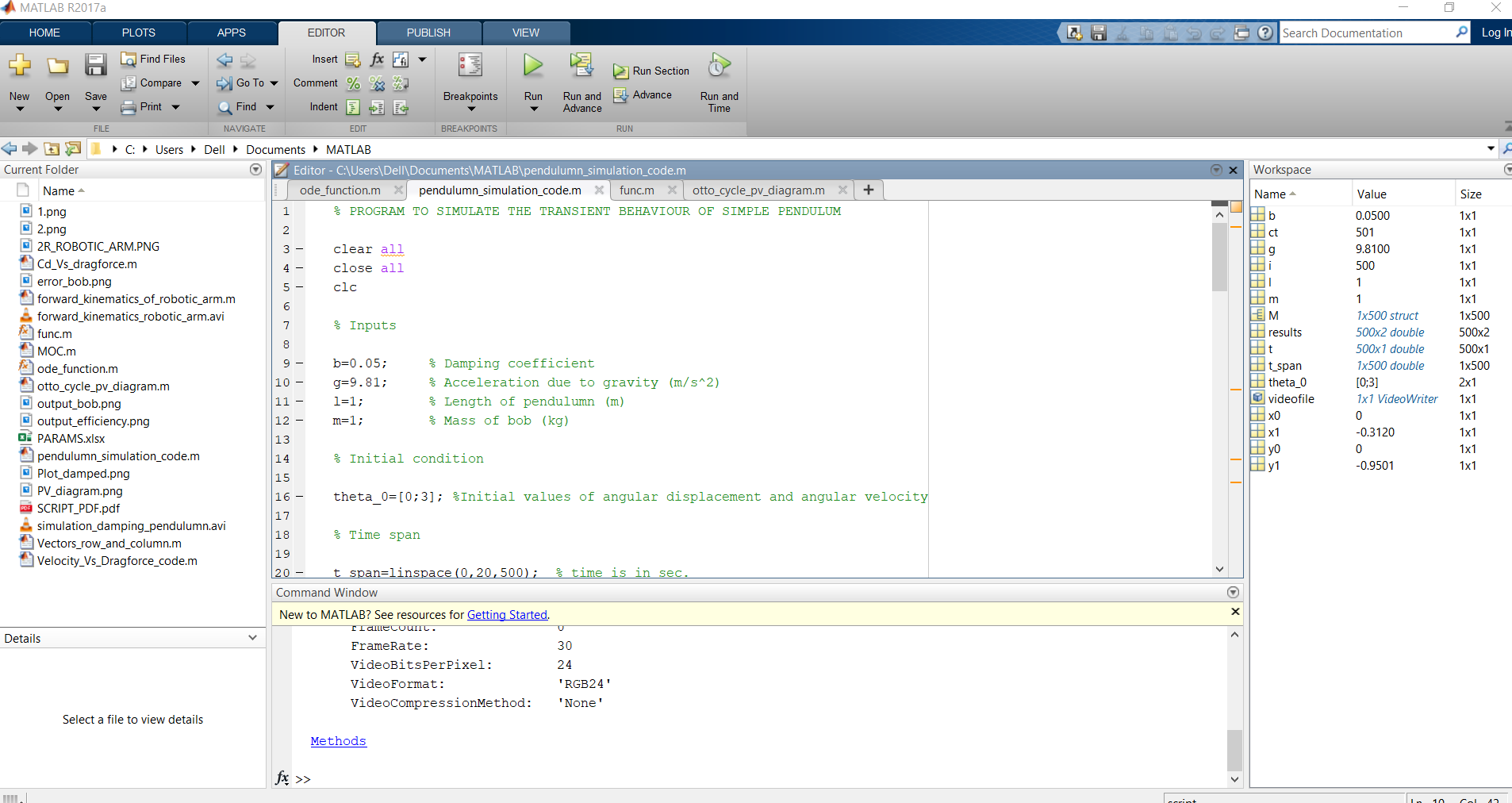Click the increase indent icon
The height and width of the screenshot is (803, 1512).
[x=378, y=107]
